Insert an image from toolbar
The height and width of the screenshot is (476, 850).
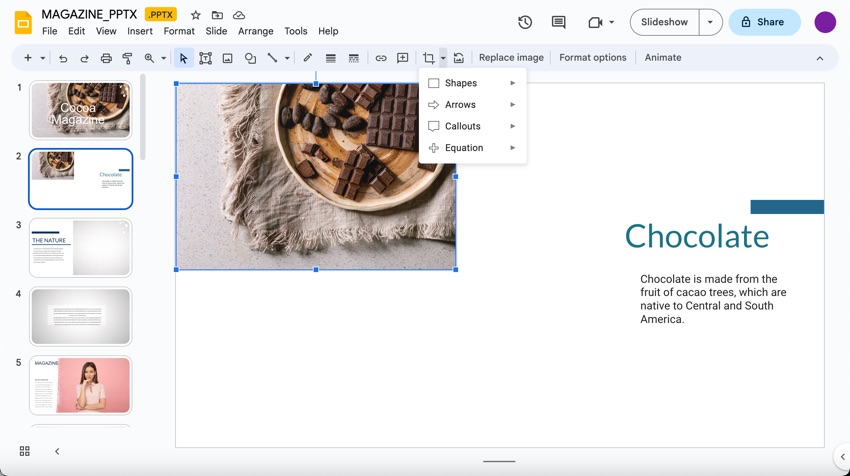[x=228, y=58]
